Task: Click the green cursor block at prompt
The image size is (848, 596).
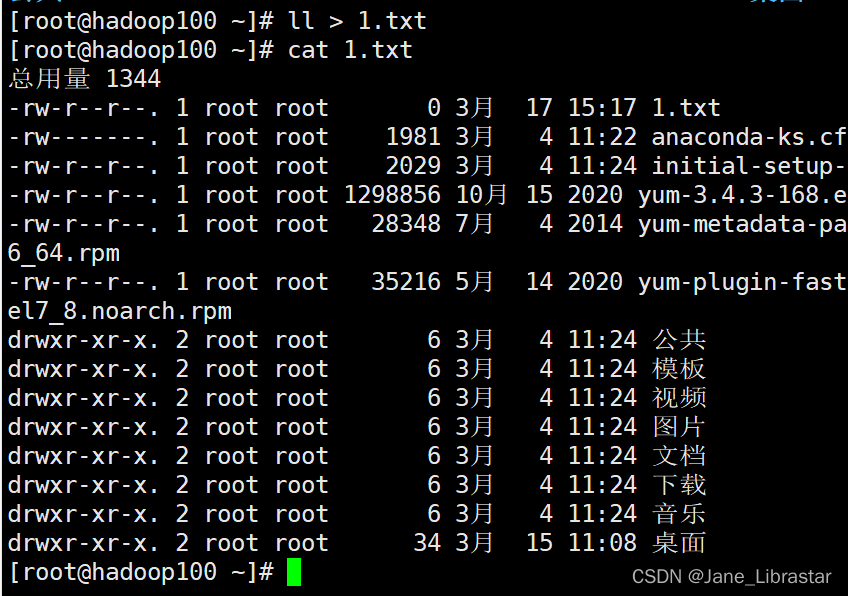Action: pyautogui.click(x=294, y=572)
